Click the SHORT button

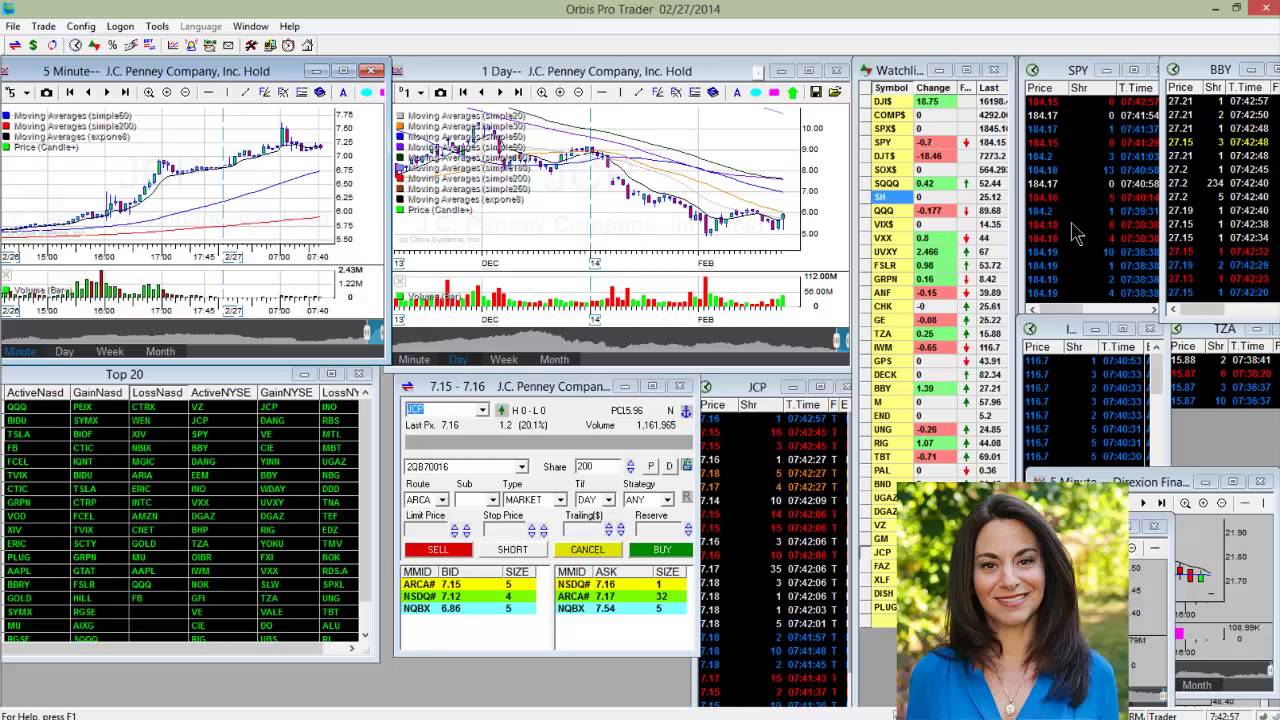coord(512,549)
